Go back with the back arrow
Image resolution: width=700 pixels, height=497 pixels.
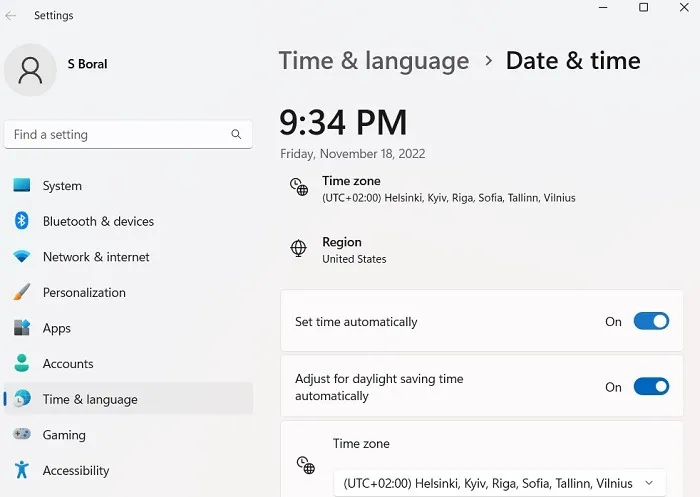click(11, 16)
